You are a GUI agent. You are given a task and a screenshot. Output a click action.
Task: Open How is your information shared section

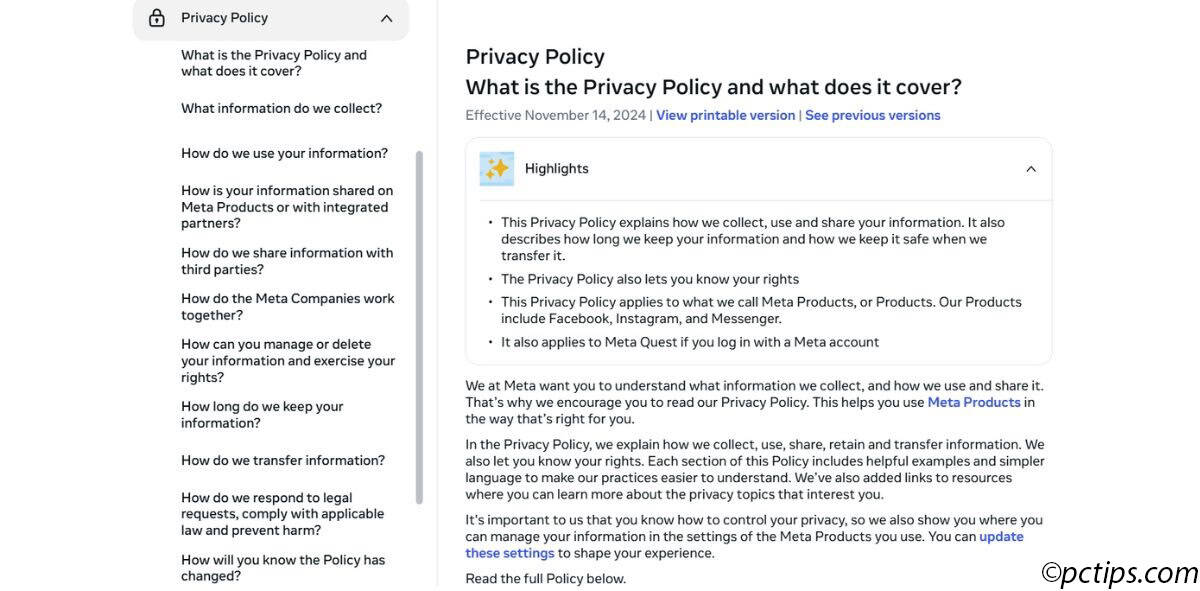(x=287, y=207)
